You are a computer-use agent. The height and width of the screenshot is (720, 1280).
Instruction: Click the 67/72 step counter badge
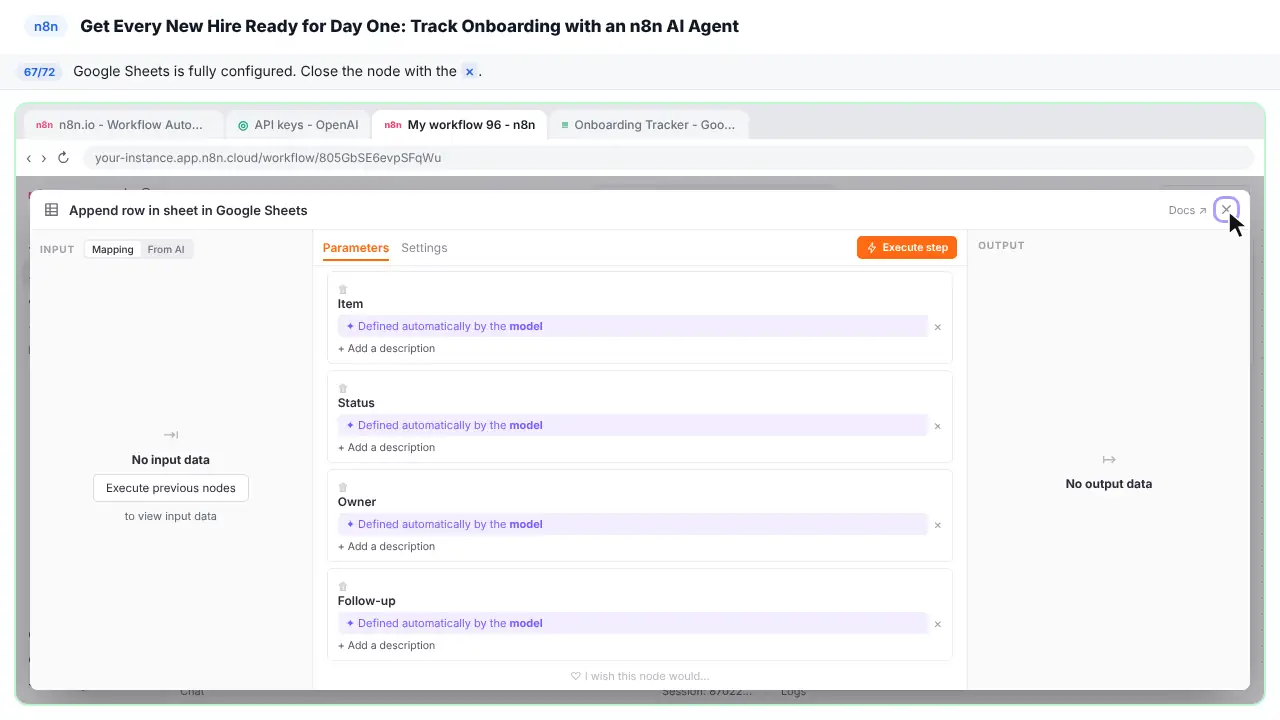pos(40,72)
